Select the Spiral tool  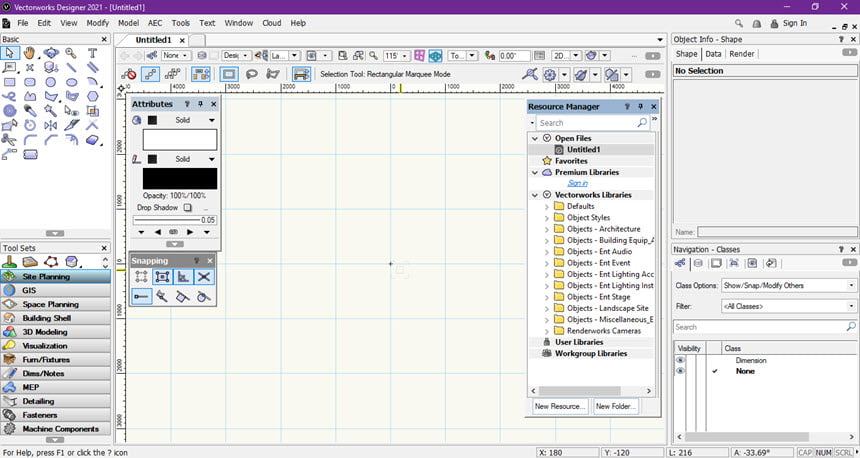tap(9, 111)
